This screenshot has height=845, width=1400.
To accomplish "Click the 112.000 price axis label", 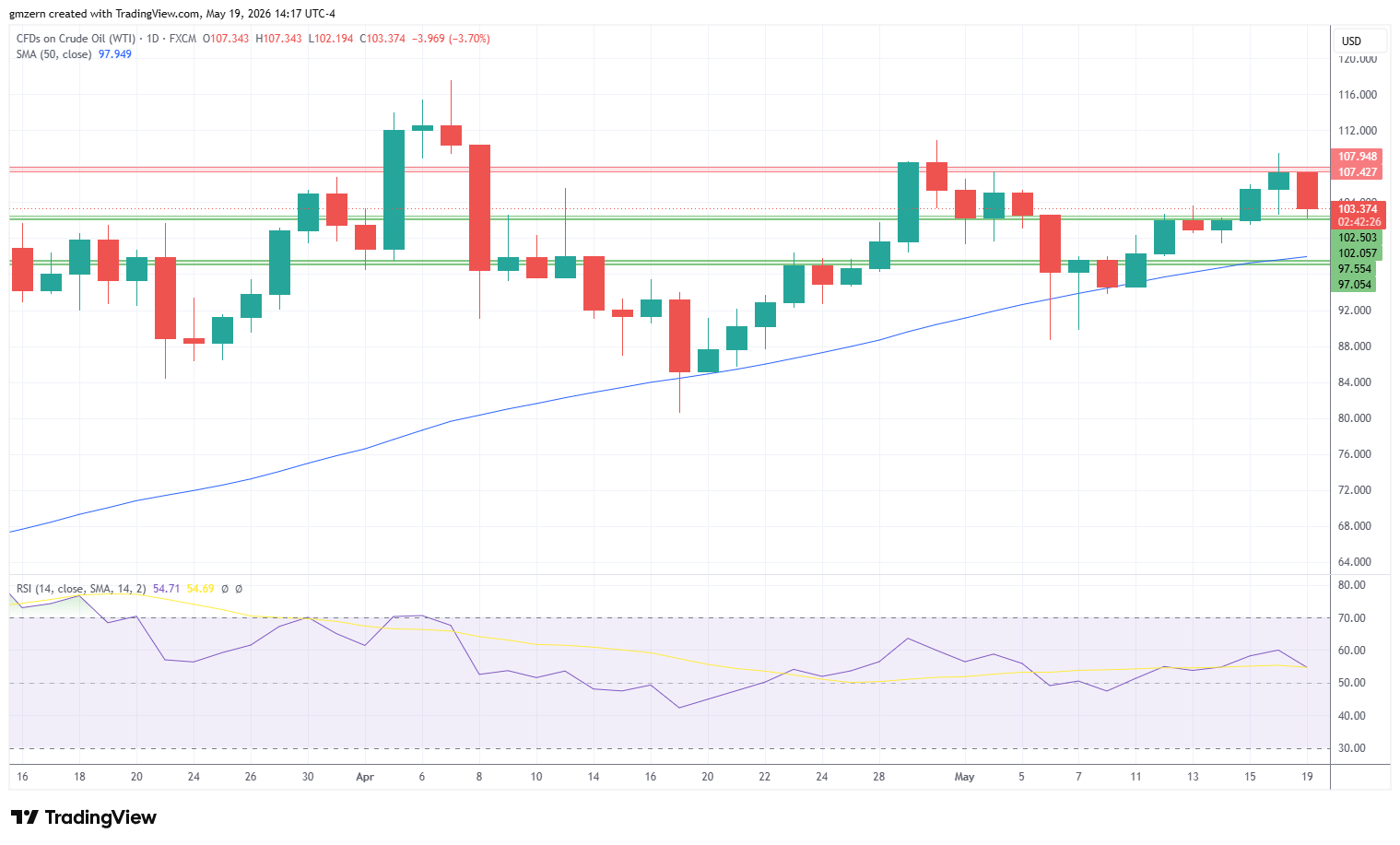I will [x=1358, y=131].
